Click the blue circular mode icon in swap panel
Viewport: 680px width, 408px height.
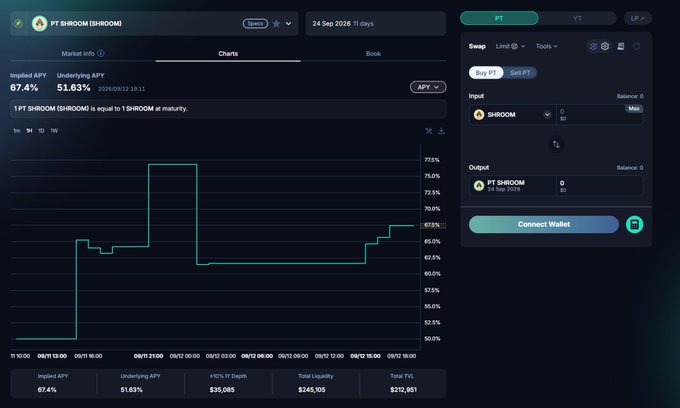click(x=593, y=46)
